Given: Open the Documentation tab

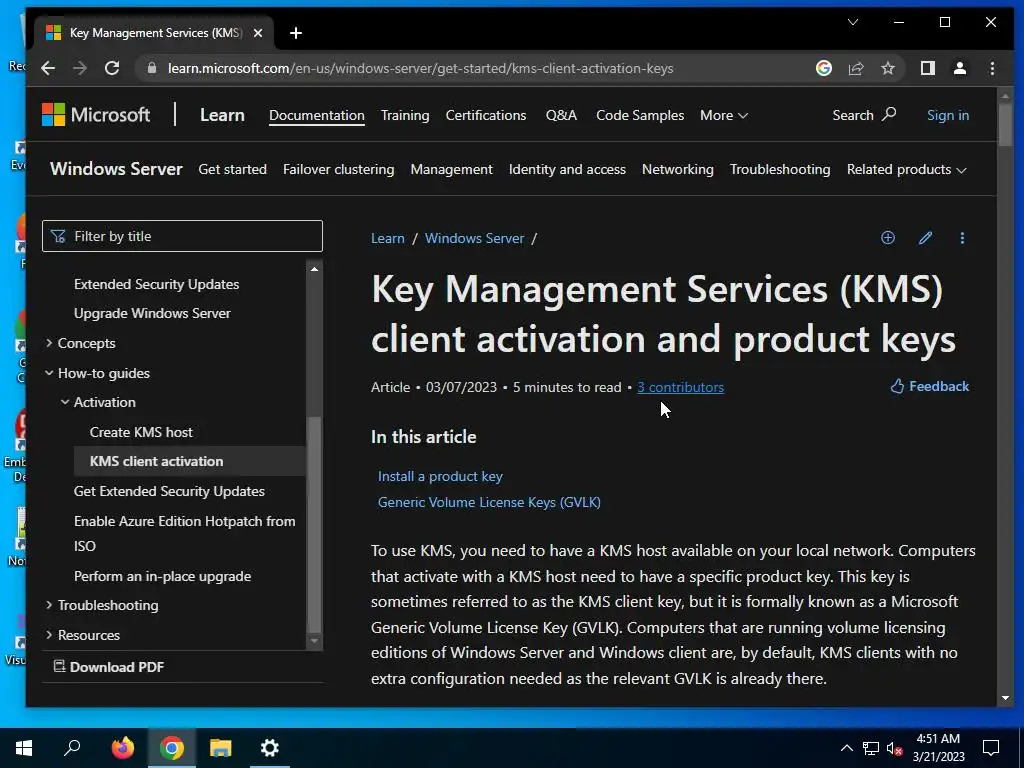Looking at the screenshot, I should [317, 115].
